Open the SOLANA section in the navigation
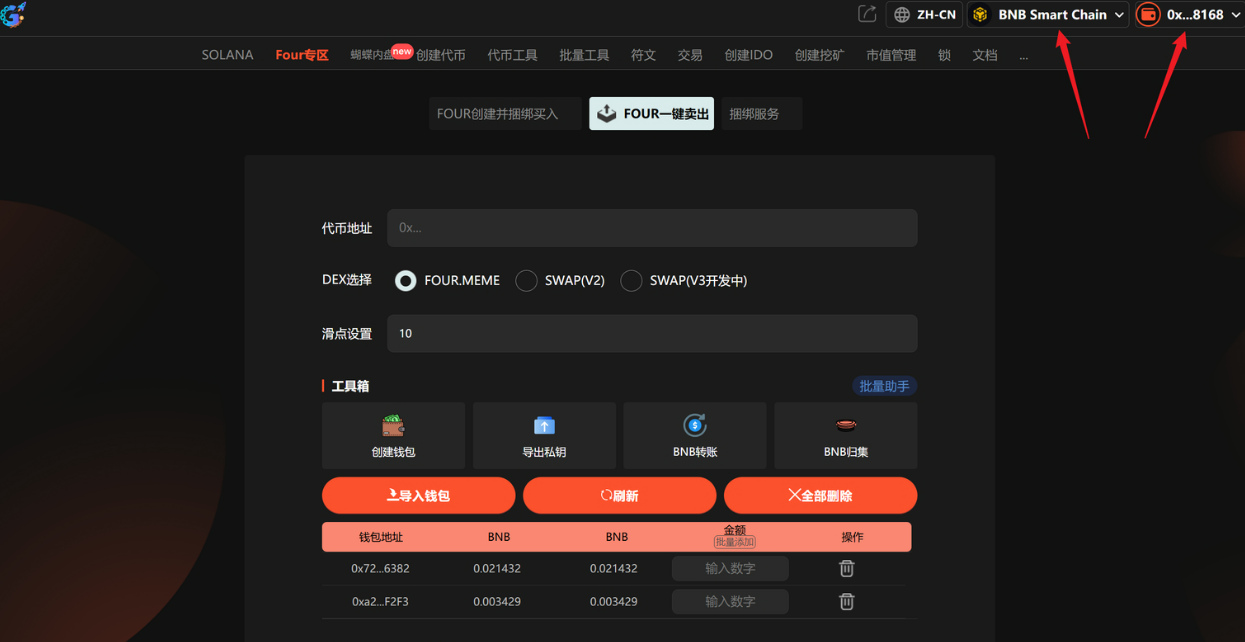The height and width of the screenshot is (642, 1245). [x=227, y=54]
